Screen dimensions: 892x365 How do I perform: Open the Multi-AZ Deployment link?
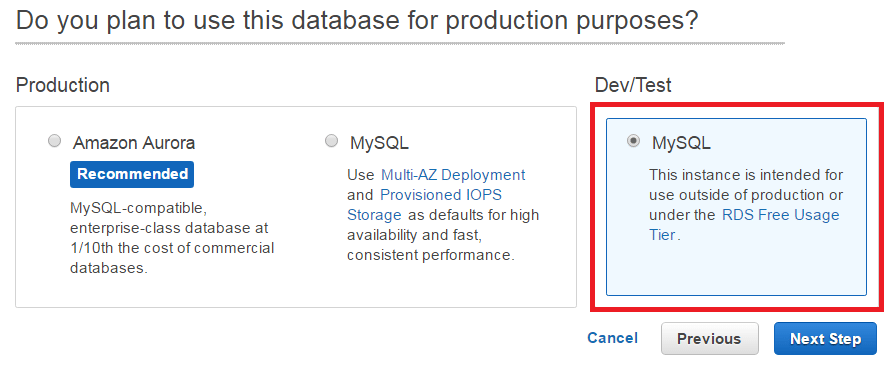(453, 175)
